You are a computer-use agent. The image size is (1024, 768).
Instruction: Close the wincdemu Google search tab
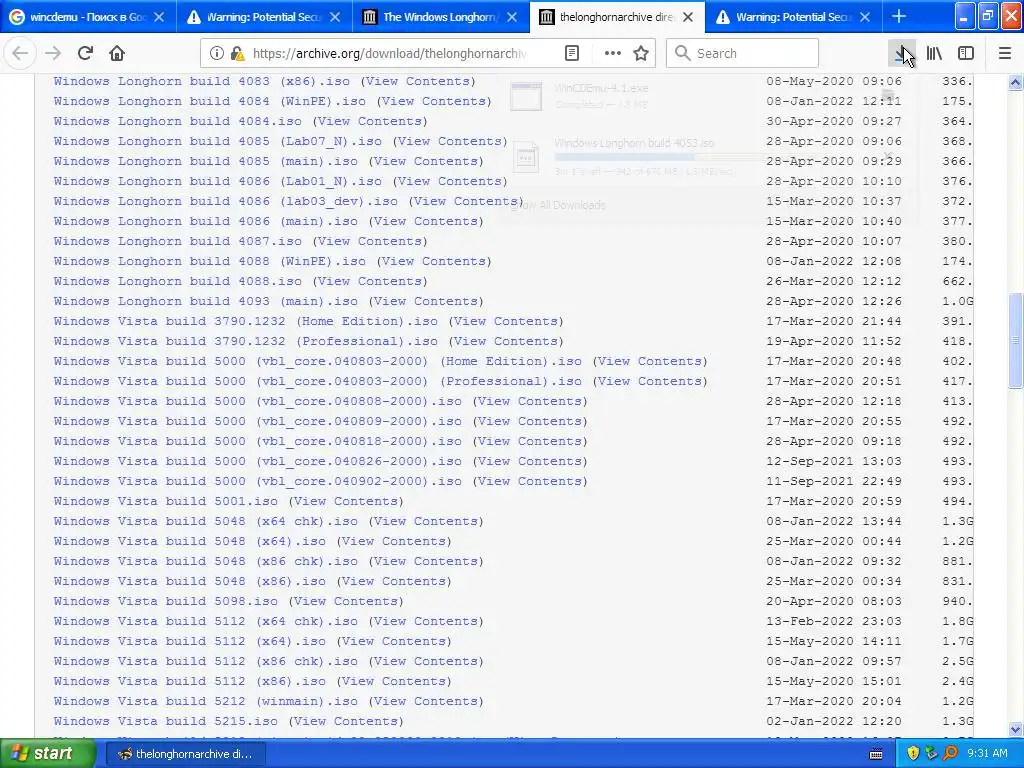click(159, 18)
